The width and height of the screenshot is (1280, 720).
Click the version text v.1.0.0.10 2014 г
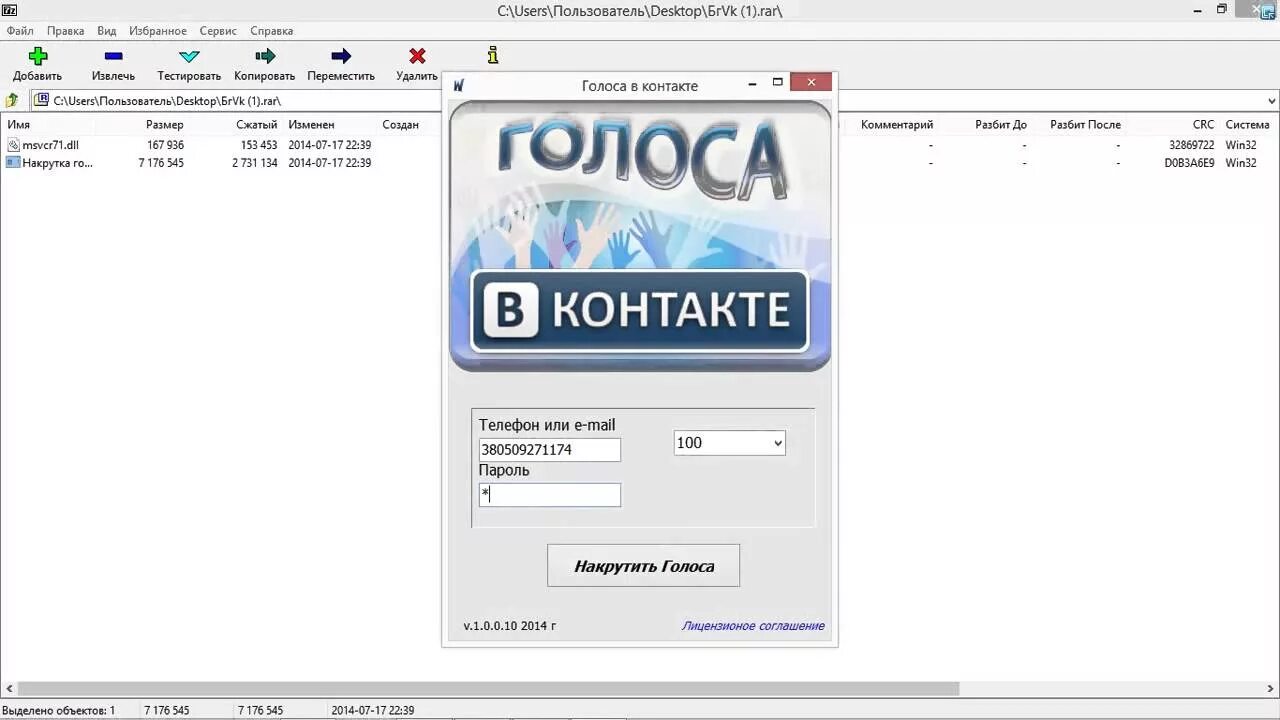509,626
